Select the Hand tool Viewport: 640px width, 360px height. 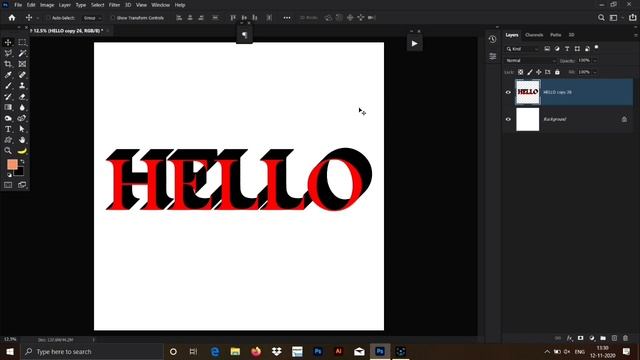coord(22,140)
